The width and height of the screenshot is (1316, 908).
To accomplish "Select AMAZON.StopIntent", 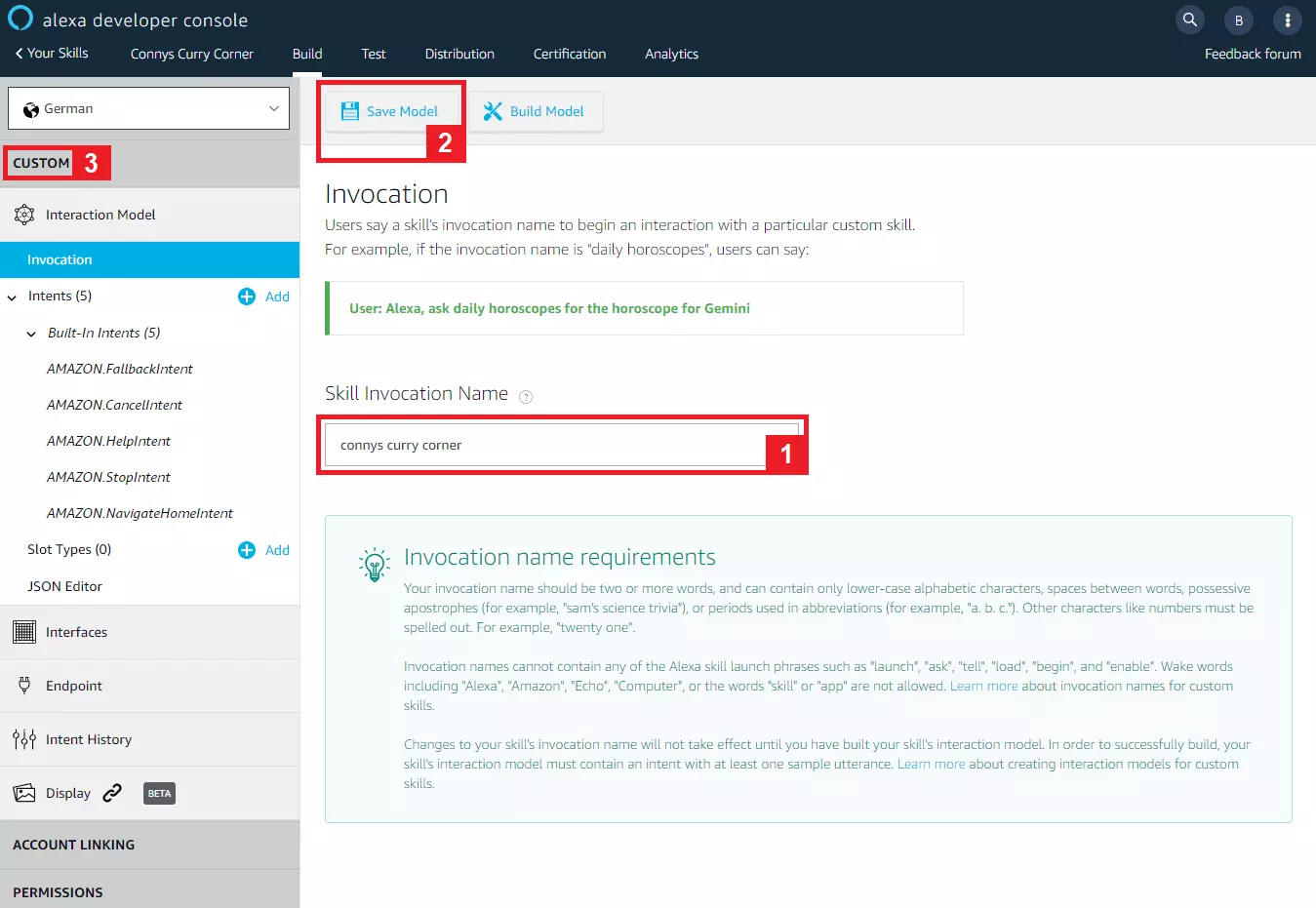I will (x=108, y=477).
